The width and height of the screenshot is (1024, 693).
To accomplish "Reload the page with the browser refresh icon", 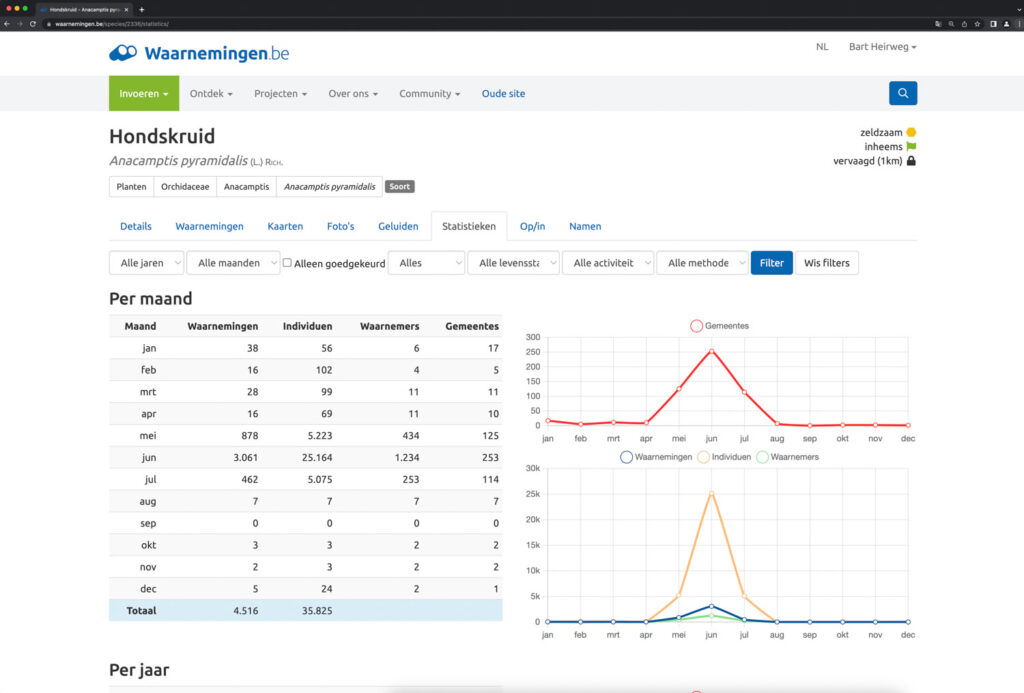I will (x=33, y=24).
